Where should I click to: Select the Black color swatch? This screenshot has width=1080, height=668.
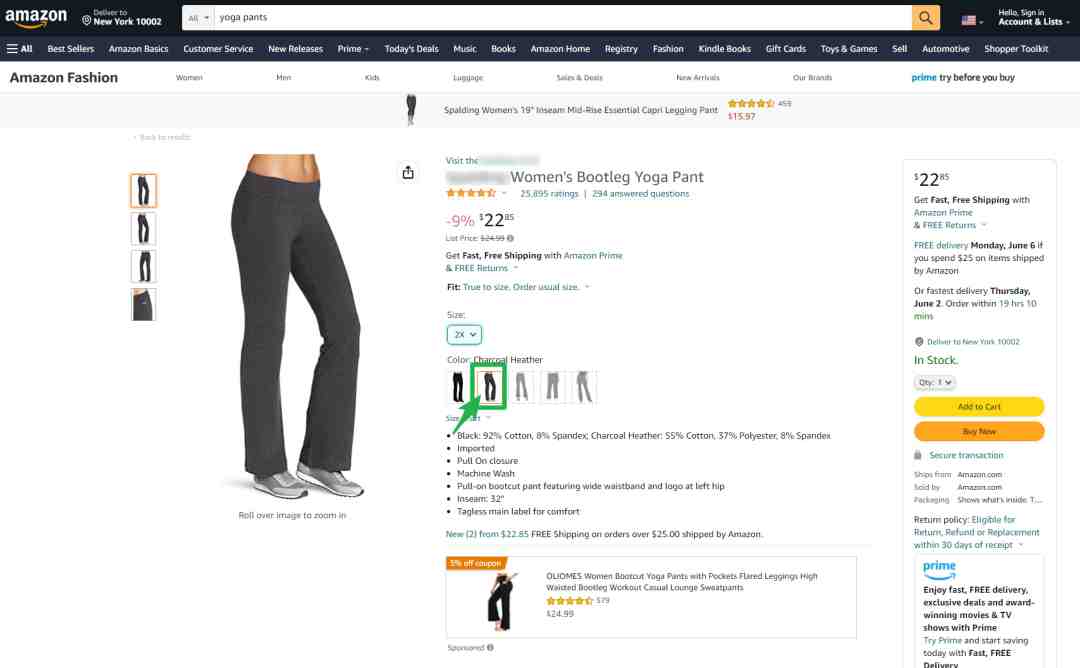click(458, 386)
